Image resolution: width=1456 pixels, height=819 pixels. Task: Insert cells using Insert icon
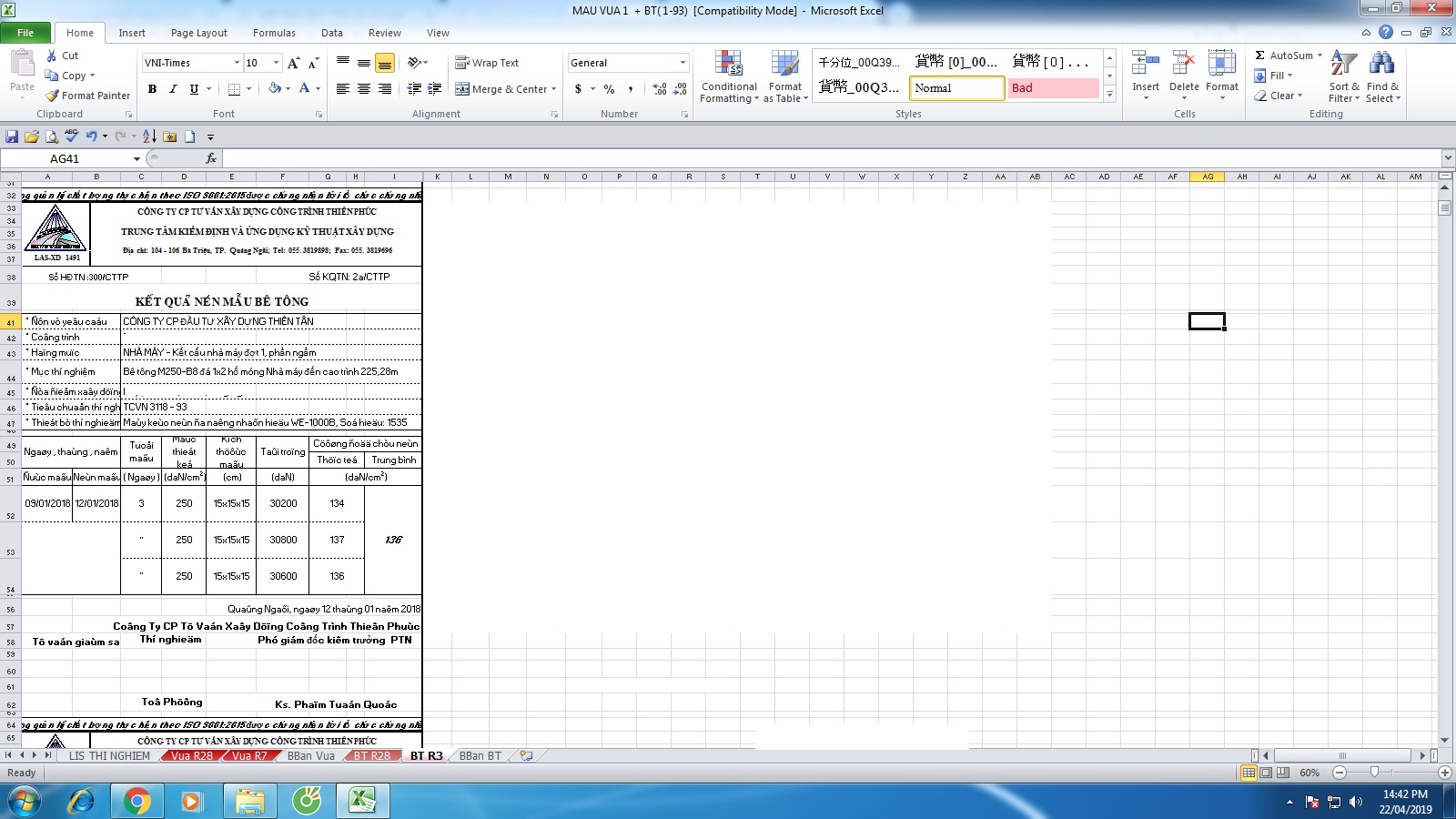point(1145,64)
